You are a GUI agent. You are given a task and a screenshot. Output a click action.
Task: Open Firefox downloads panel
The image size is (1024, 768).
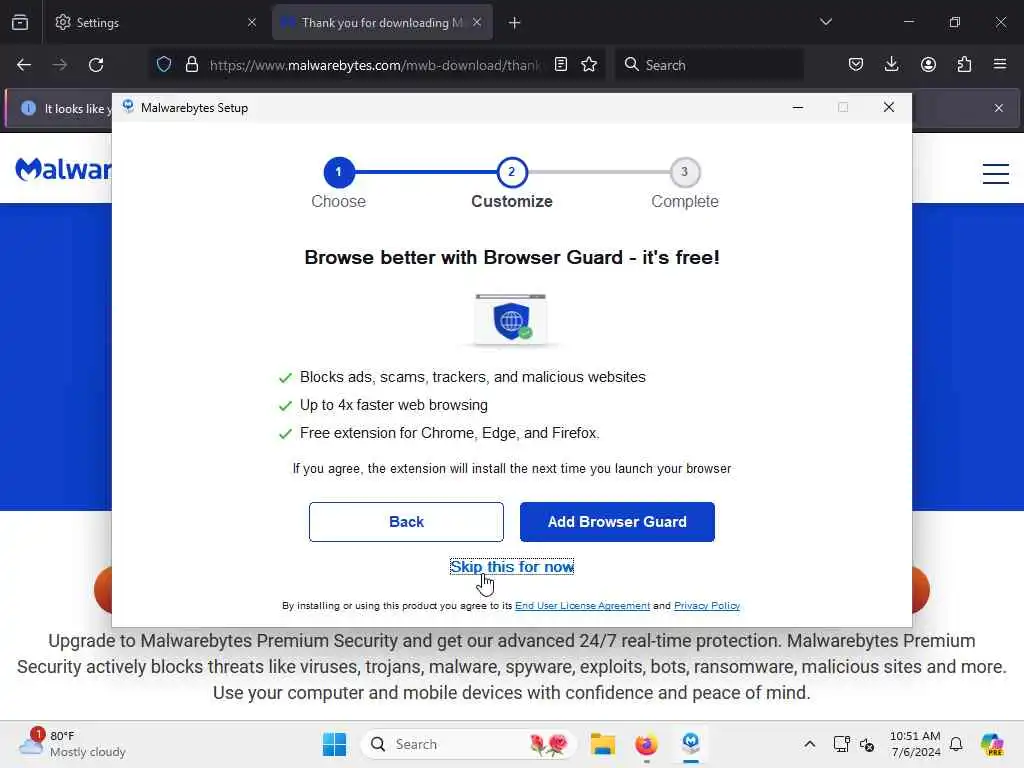click(x=891, y=64)
